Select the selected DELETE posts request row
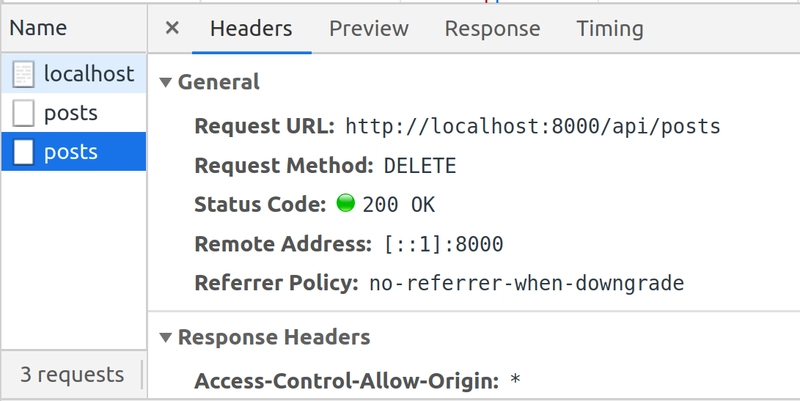This screenshot has height=401, width=800. click(73, 152)
